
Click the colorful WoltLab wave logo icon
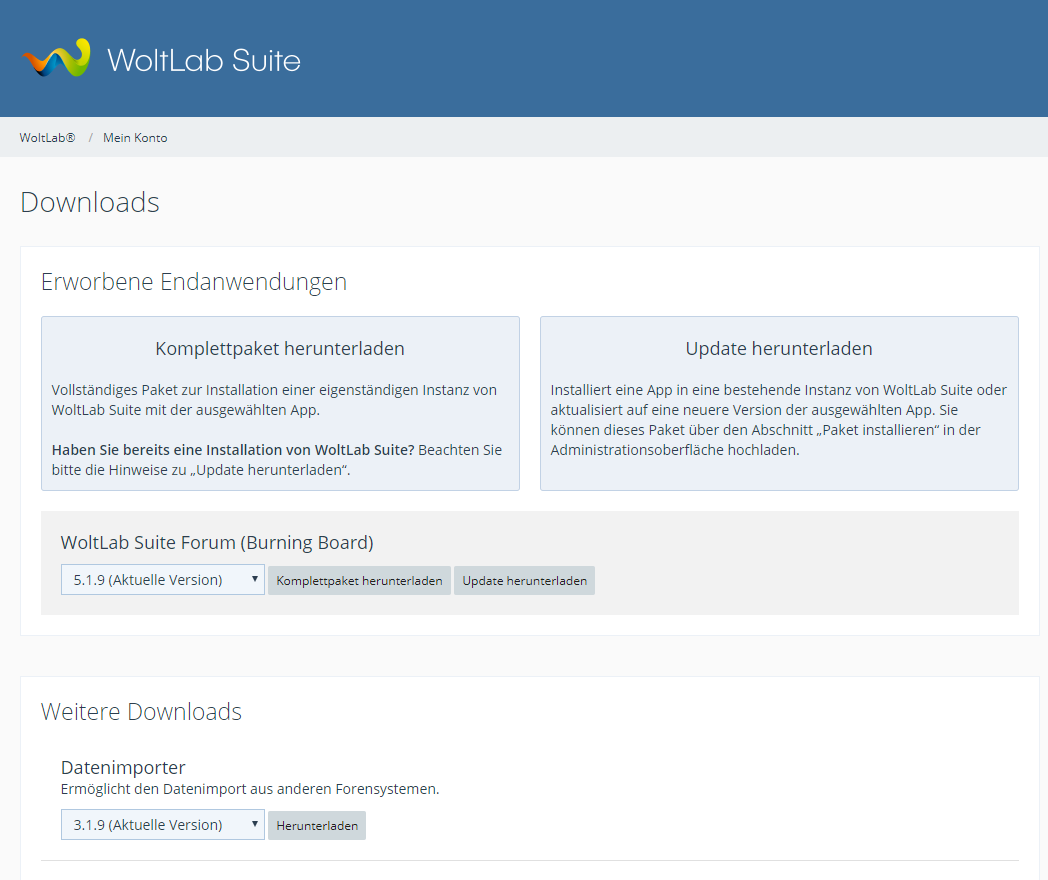point(56,59)
